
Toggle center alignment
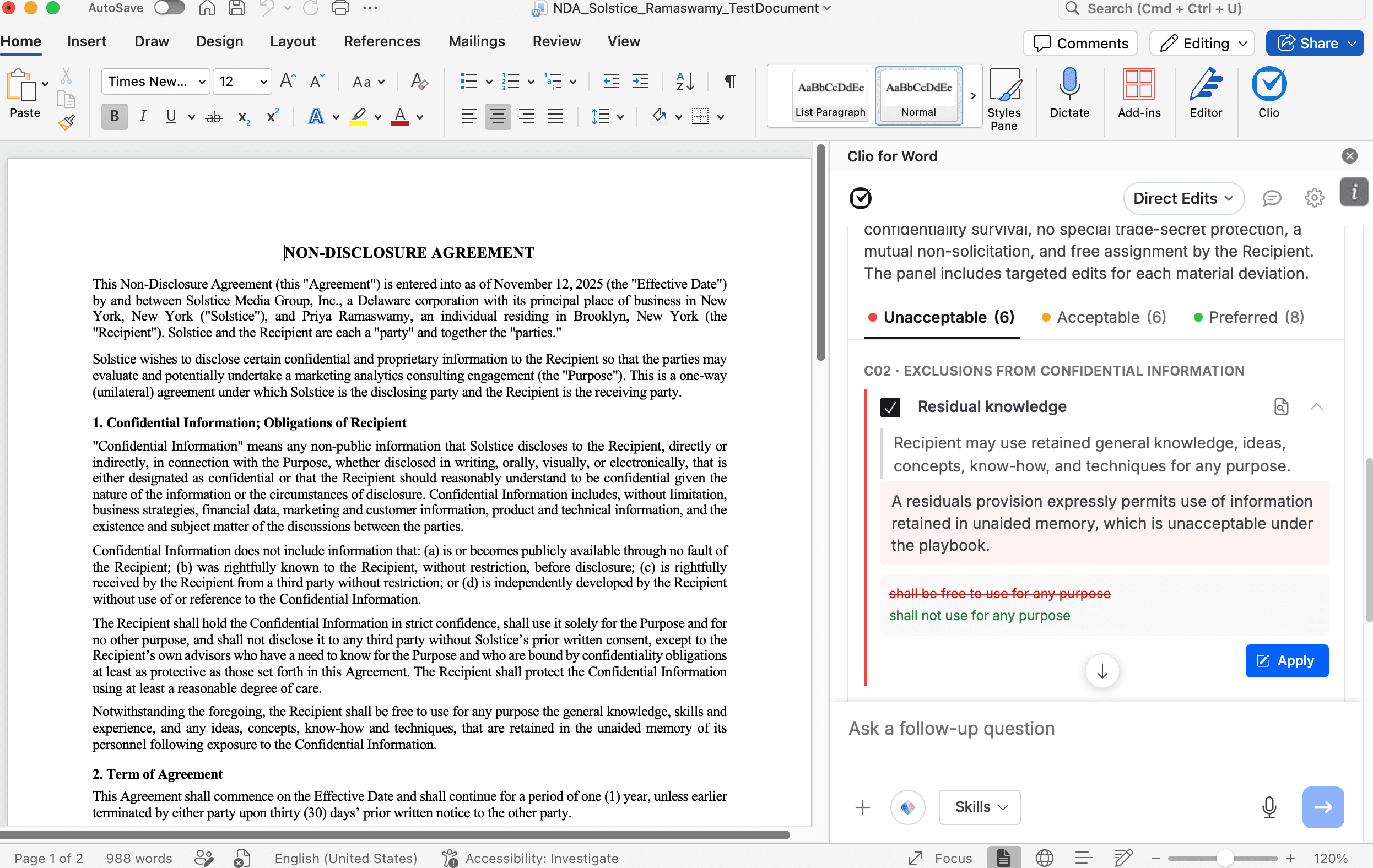pyautogui.click(x=498, y=117)
